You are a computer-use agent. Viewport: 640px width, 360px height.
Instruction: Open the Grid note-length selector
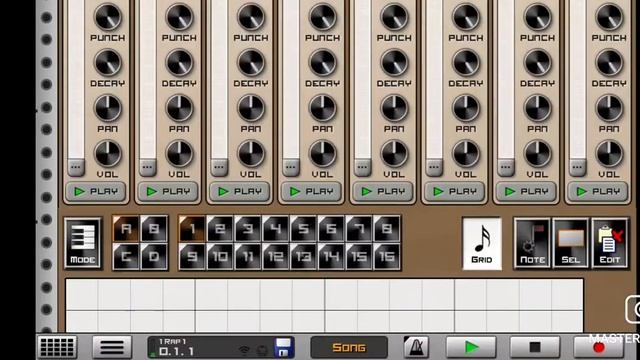[x=482, y=244]
